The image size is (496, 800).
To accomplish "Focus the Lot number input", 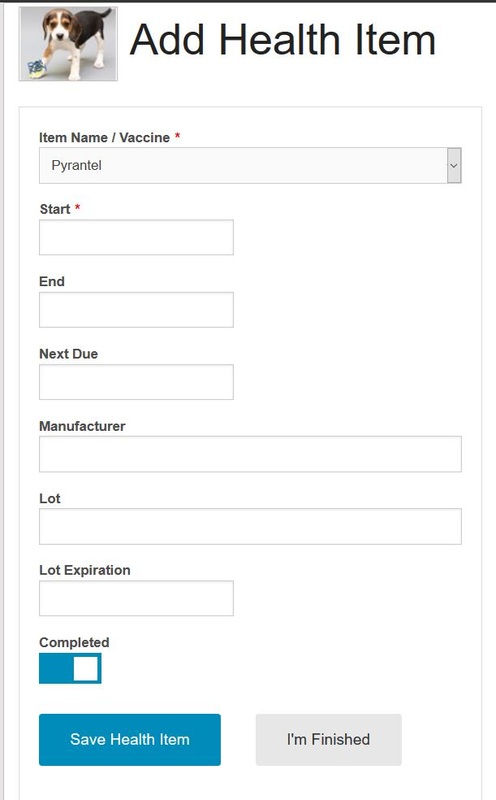I will click(250, 527).
